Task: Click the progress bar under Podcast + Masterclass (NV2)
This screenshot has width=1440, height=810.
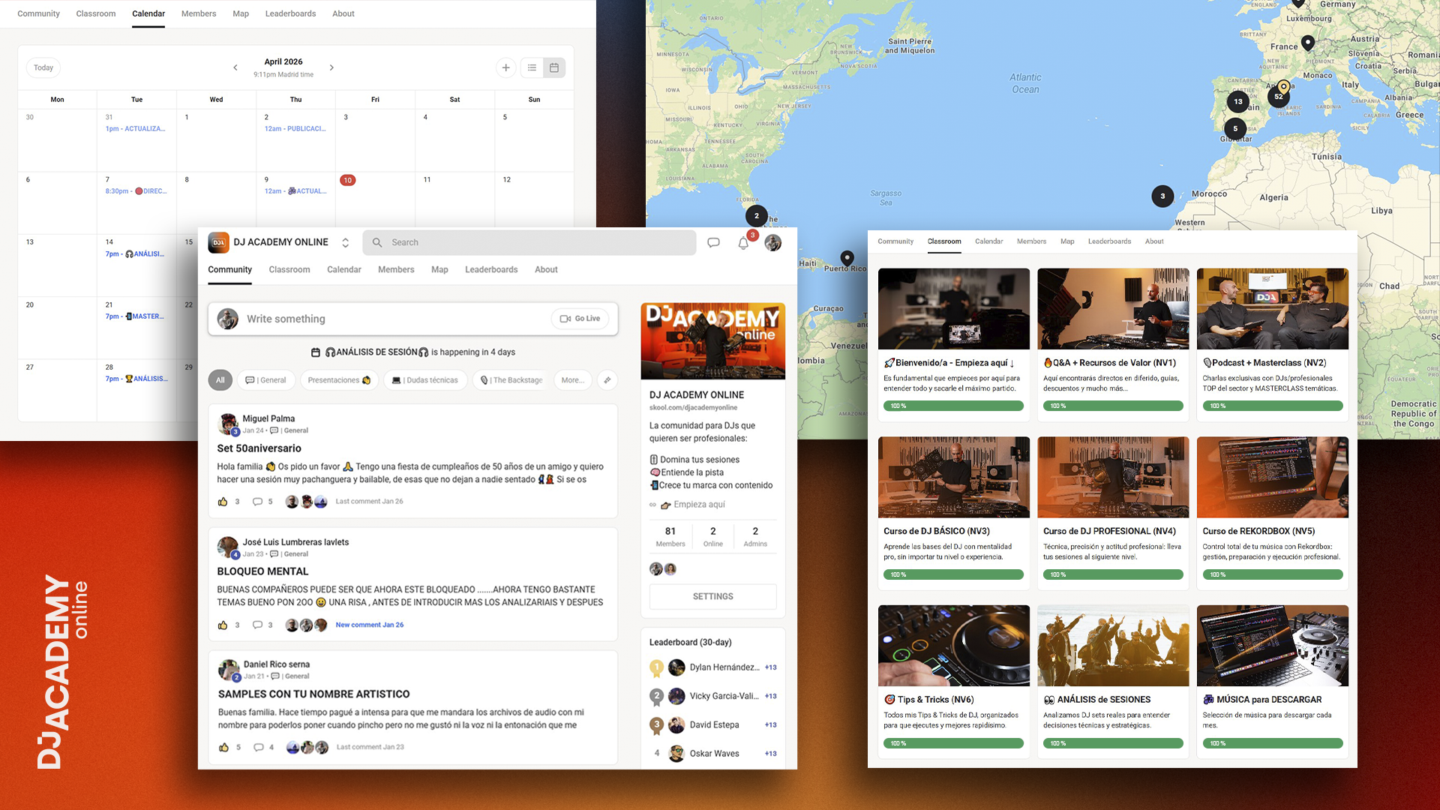Action: click(1272, 406)
